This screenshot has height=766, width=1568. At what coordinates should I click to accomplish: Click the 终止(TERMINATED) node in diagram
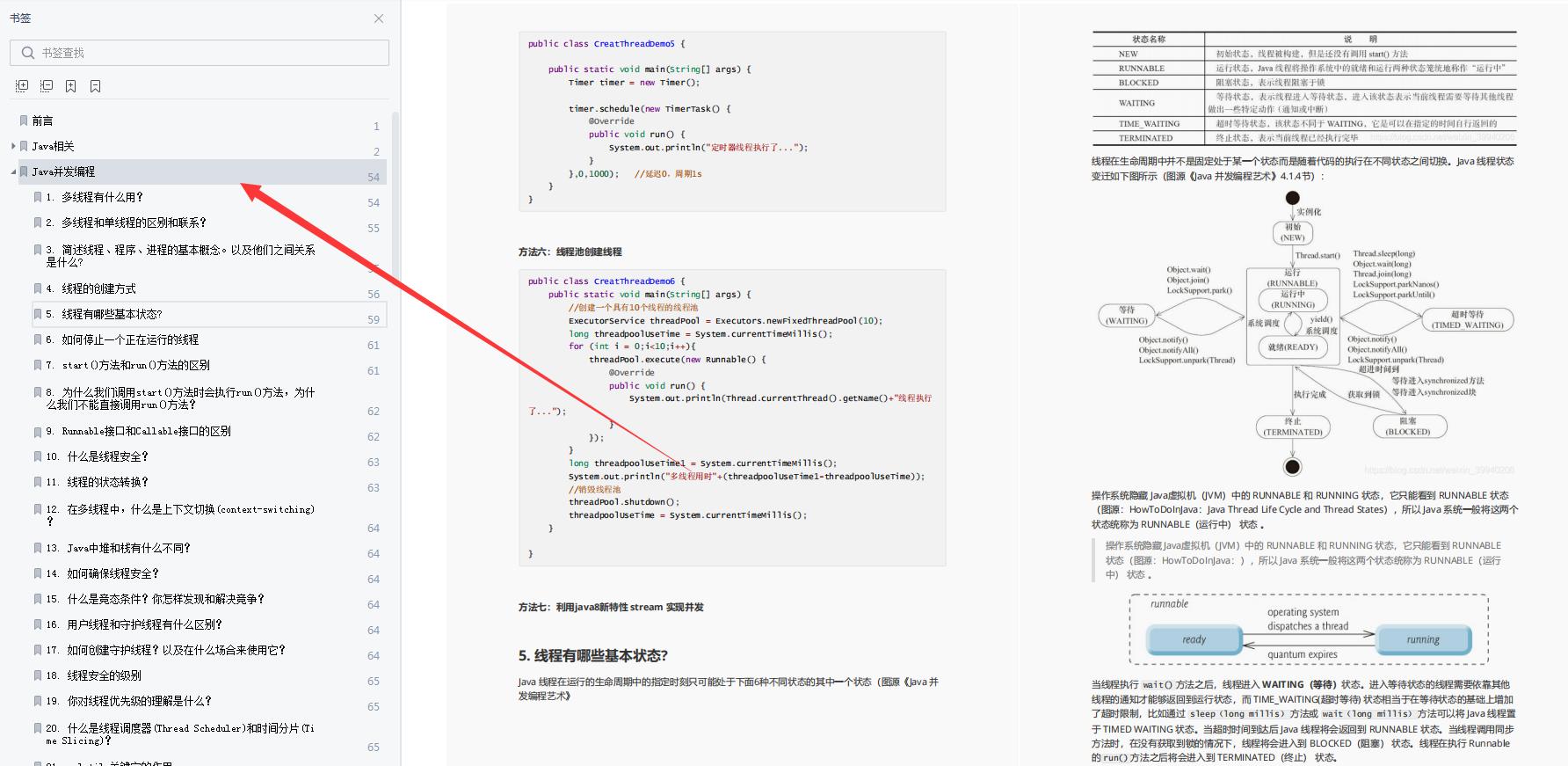(1292, 427)
